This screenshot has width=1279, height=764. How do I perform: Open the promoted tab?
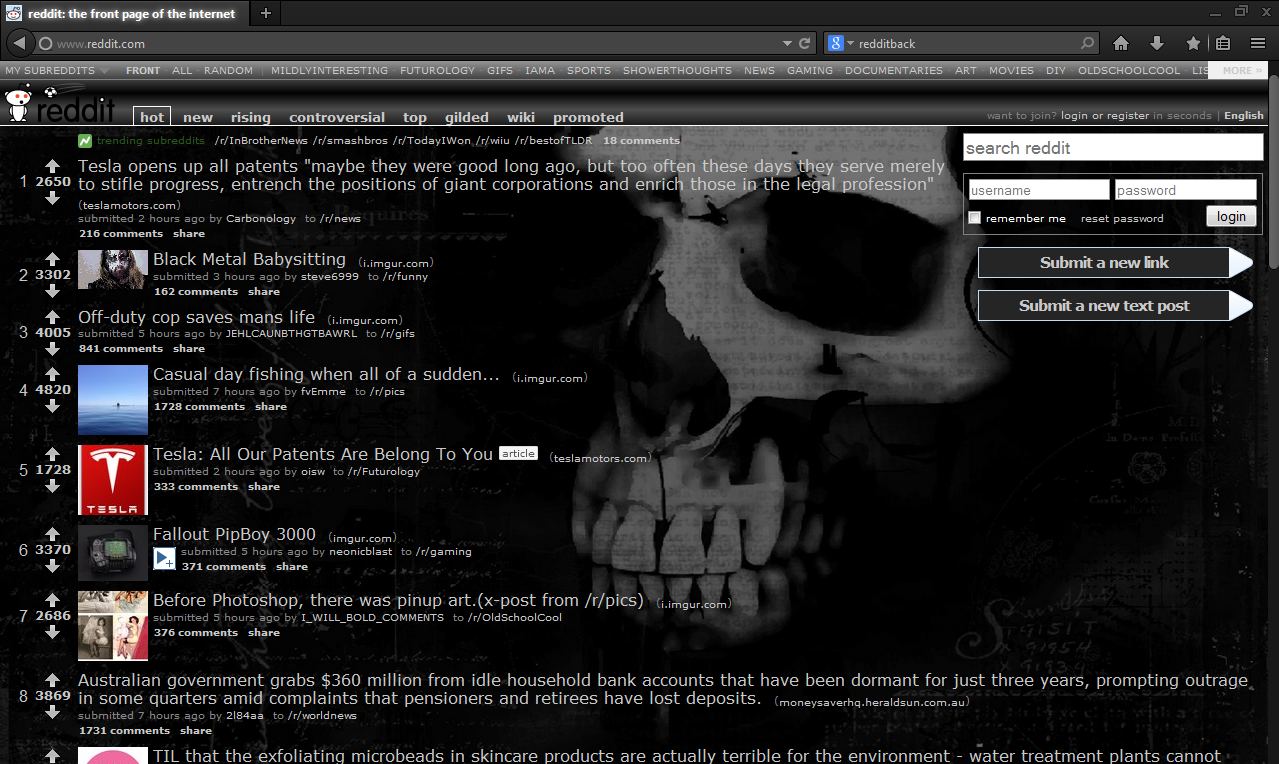tap(588, 117)
